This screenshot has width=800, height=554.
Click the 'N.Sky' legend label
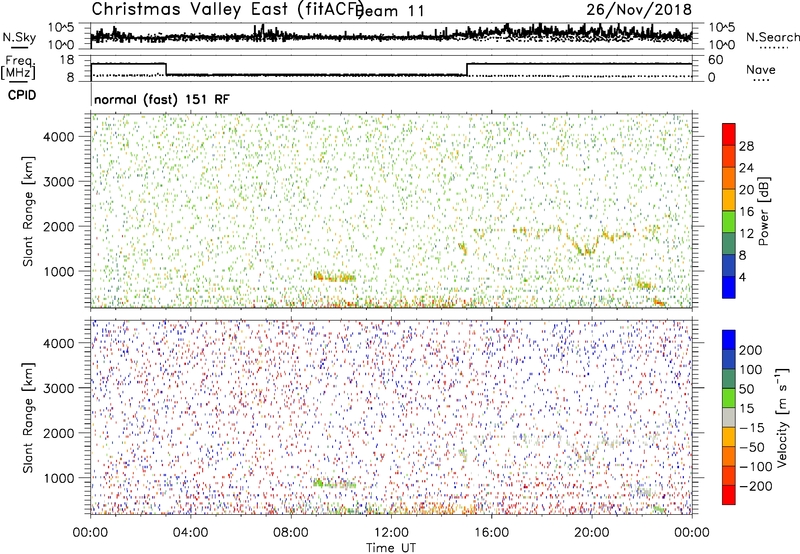tap(19, 37)
